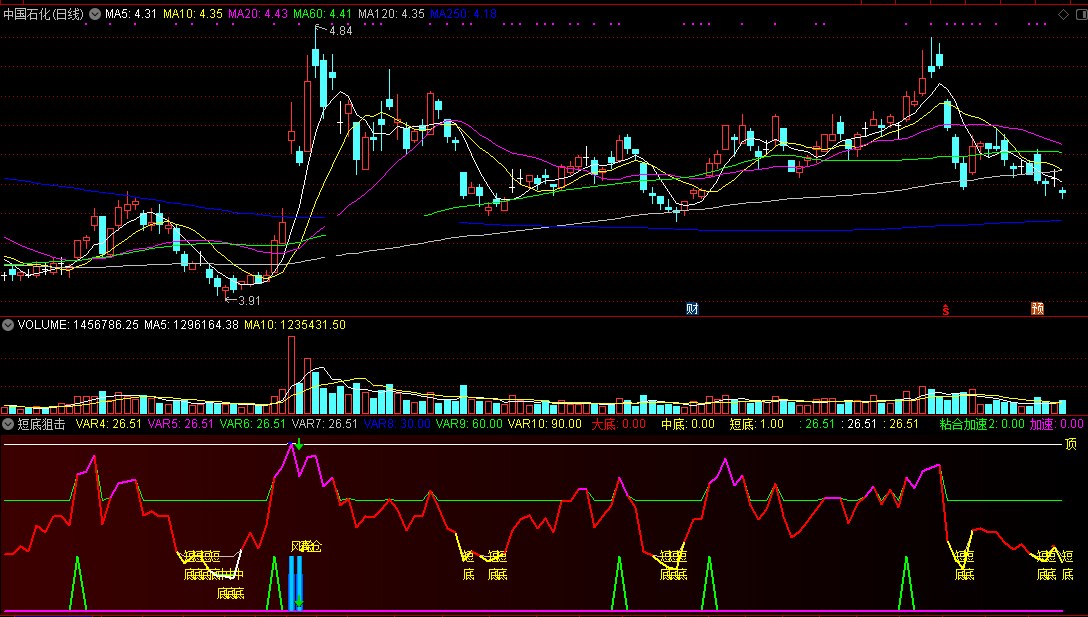Click the orange 预 marker on the timeline

1037,309
